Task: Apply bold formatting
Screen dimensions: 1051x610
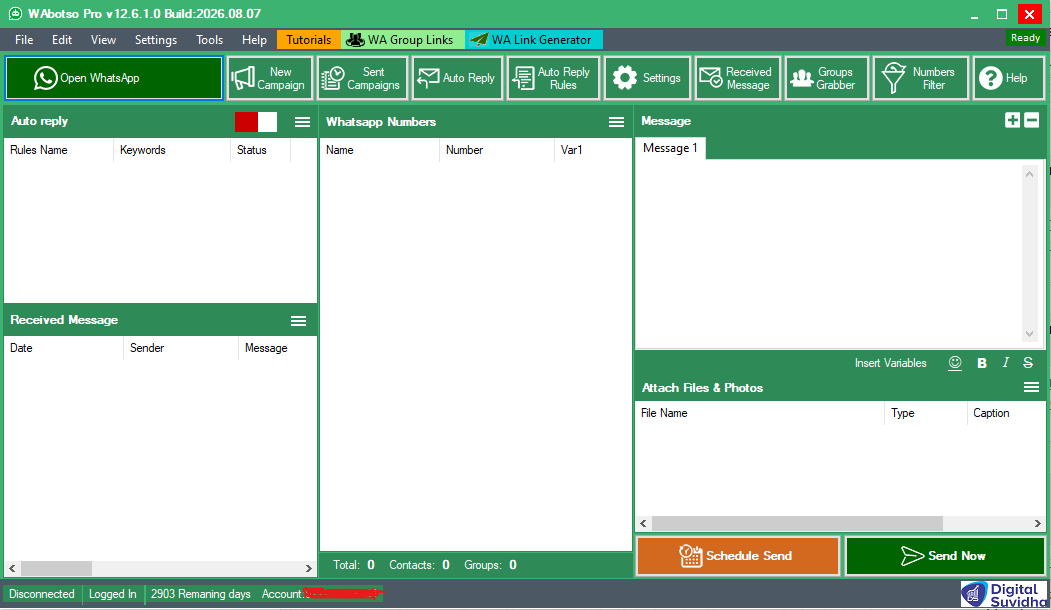Action: pyautogui.click(x=981, y=363)
